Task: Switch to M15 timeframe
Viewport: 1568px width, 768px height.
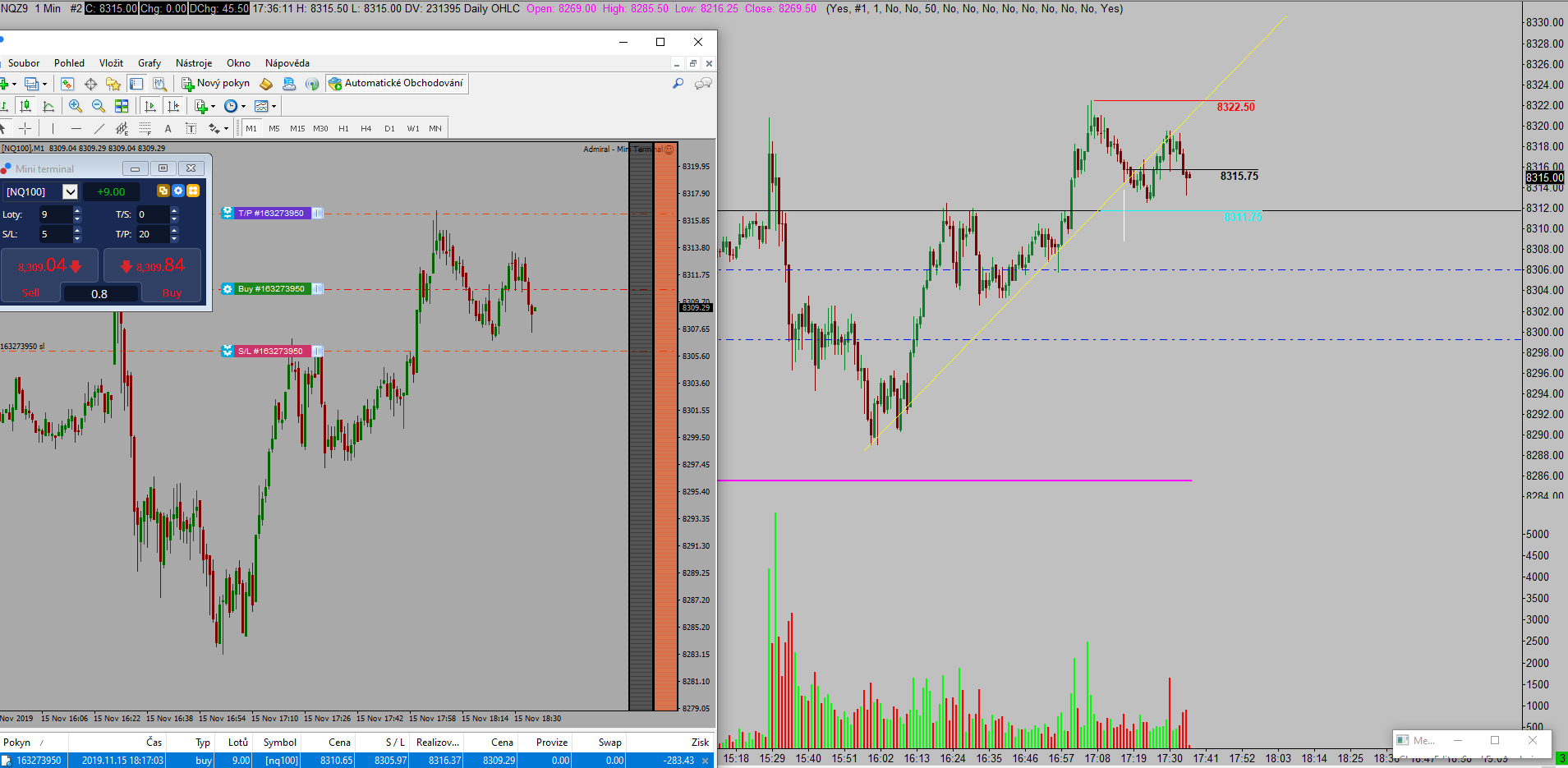Action: (297, 128)
